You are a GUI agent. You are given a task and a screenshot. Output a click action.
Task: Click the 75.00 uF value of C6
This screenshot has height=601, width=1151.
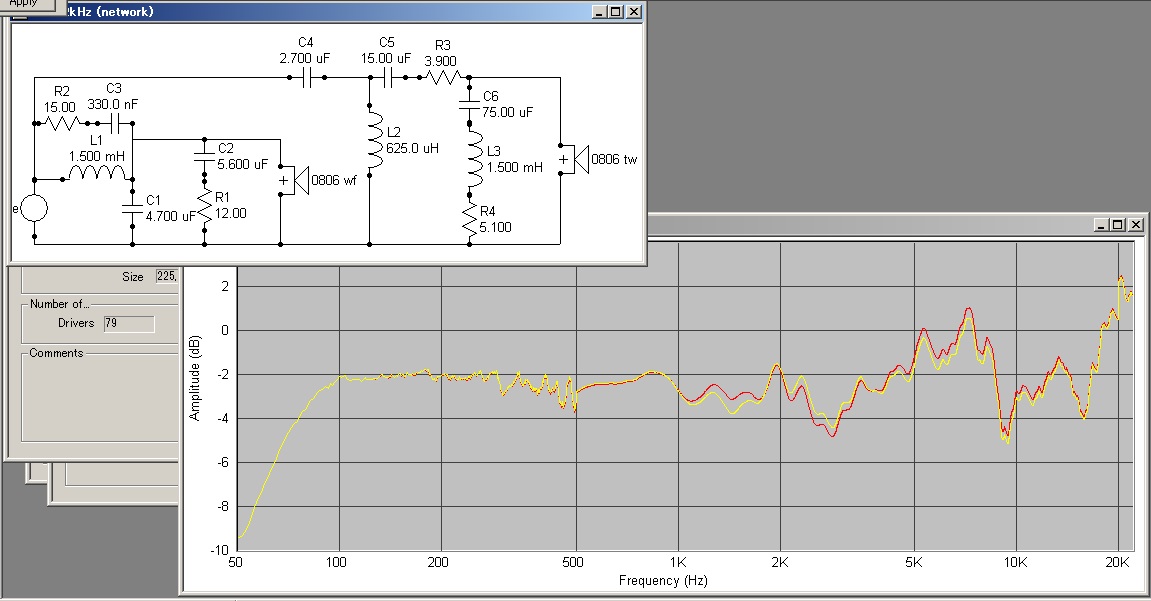pyautogui.click(x=507, y=112)
